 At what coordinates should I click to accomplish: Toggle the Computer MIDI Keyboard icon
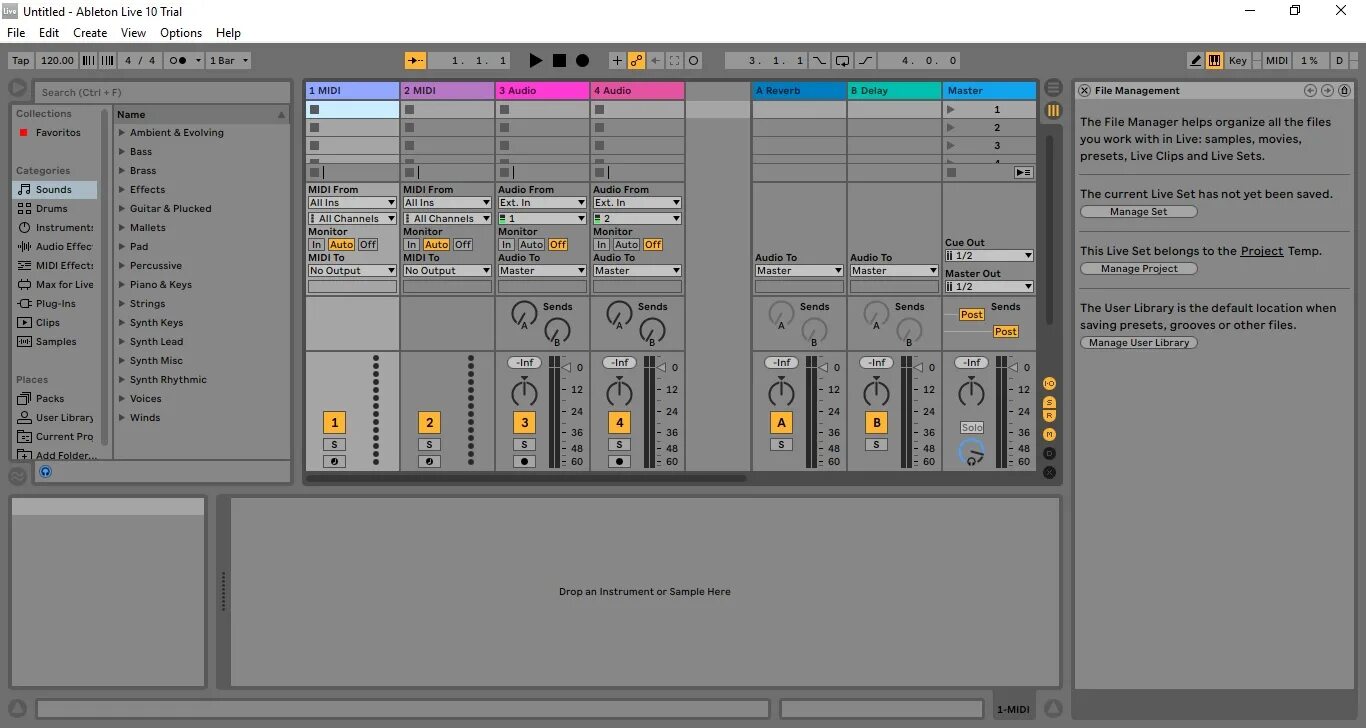tap(1214, 61)
